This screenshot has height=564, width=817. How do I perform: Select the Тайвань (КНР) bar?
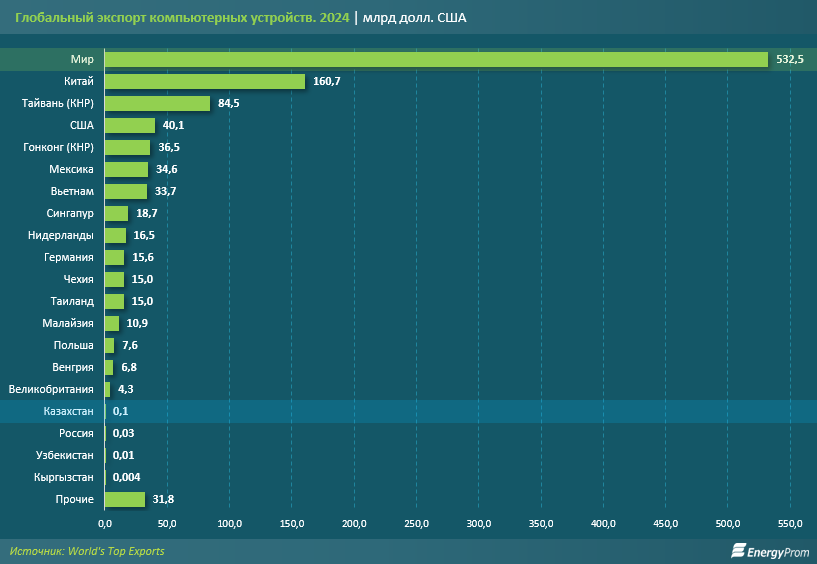[x=157, y=103]
